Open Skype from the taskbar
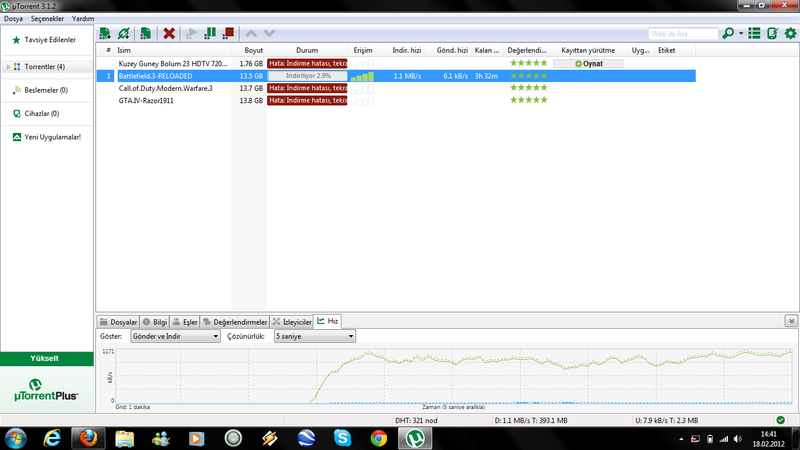 tap(342, 438)
